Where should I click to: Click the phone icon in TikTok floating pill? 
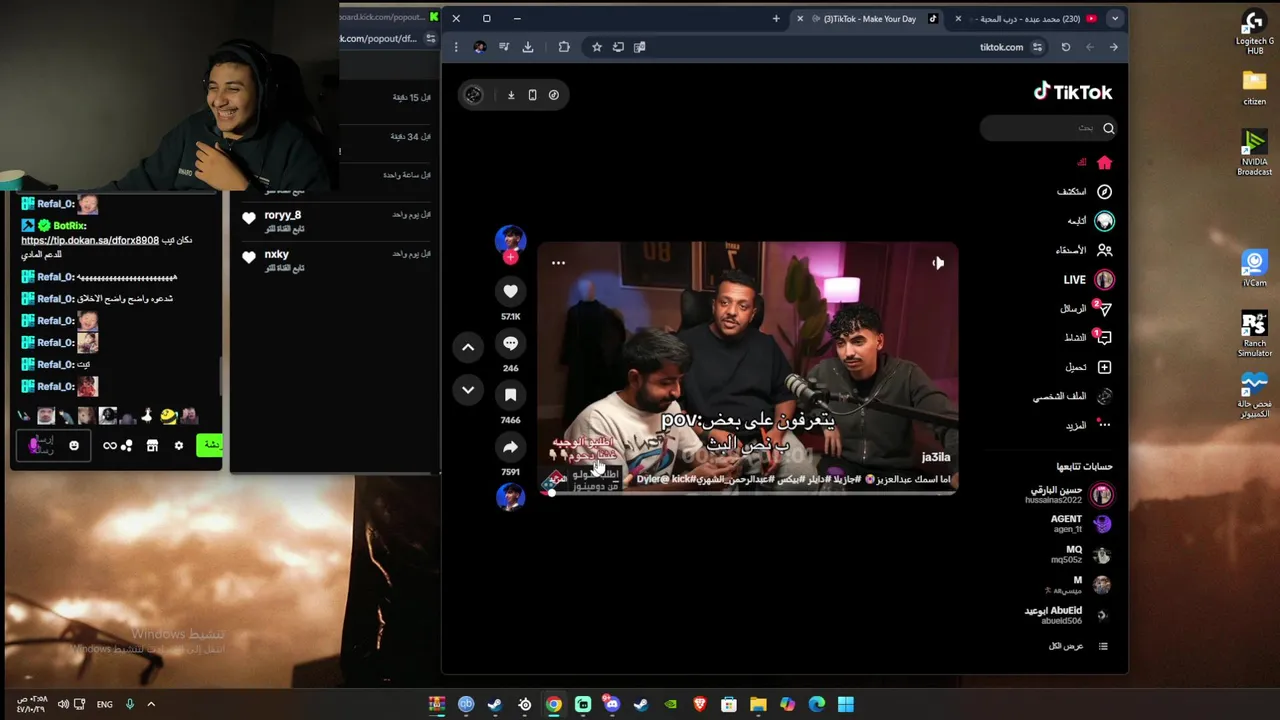[x=532, y=95]
